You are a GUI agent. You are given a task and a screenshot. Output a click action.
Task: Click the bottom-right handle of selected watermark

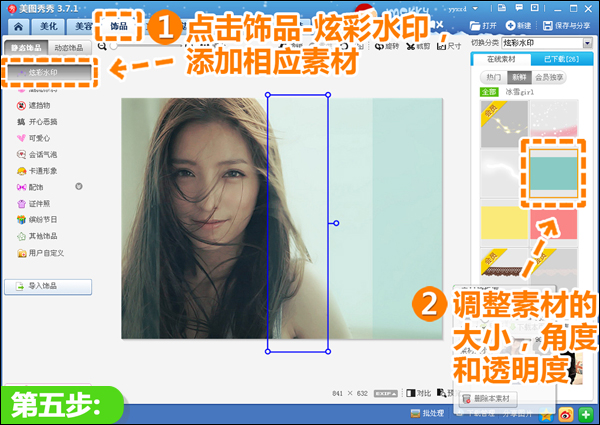pos(328,352)
